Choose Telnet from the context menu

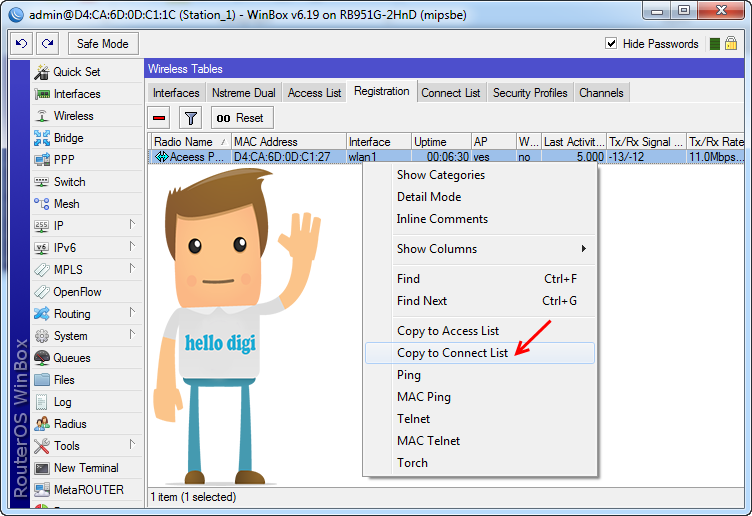click(480, 419)
